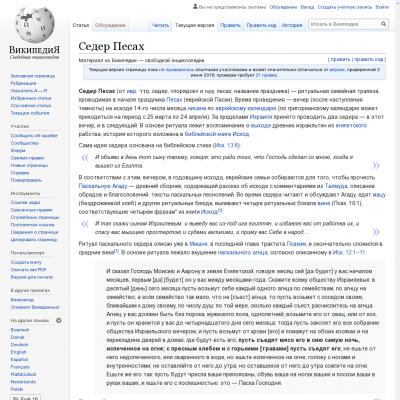Click the magnifier search icon
Viewport: 400px width, 400px height.
pyautogui.click(x=384, y=24)
